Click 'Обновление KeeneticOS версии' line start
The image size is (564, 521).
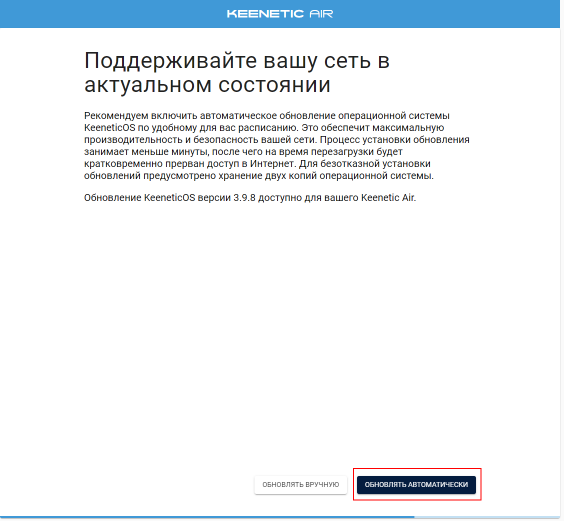tap(157, 198)
